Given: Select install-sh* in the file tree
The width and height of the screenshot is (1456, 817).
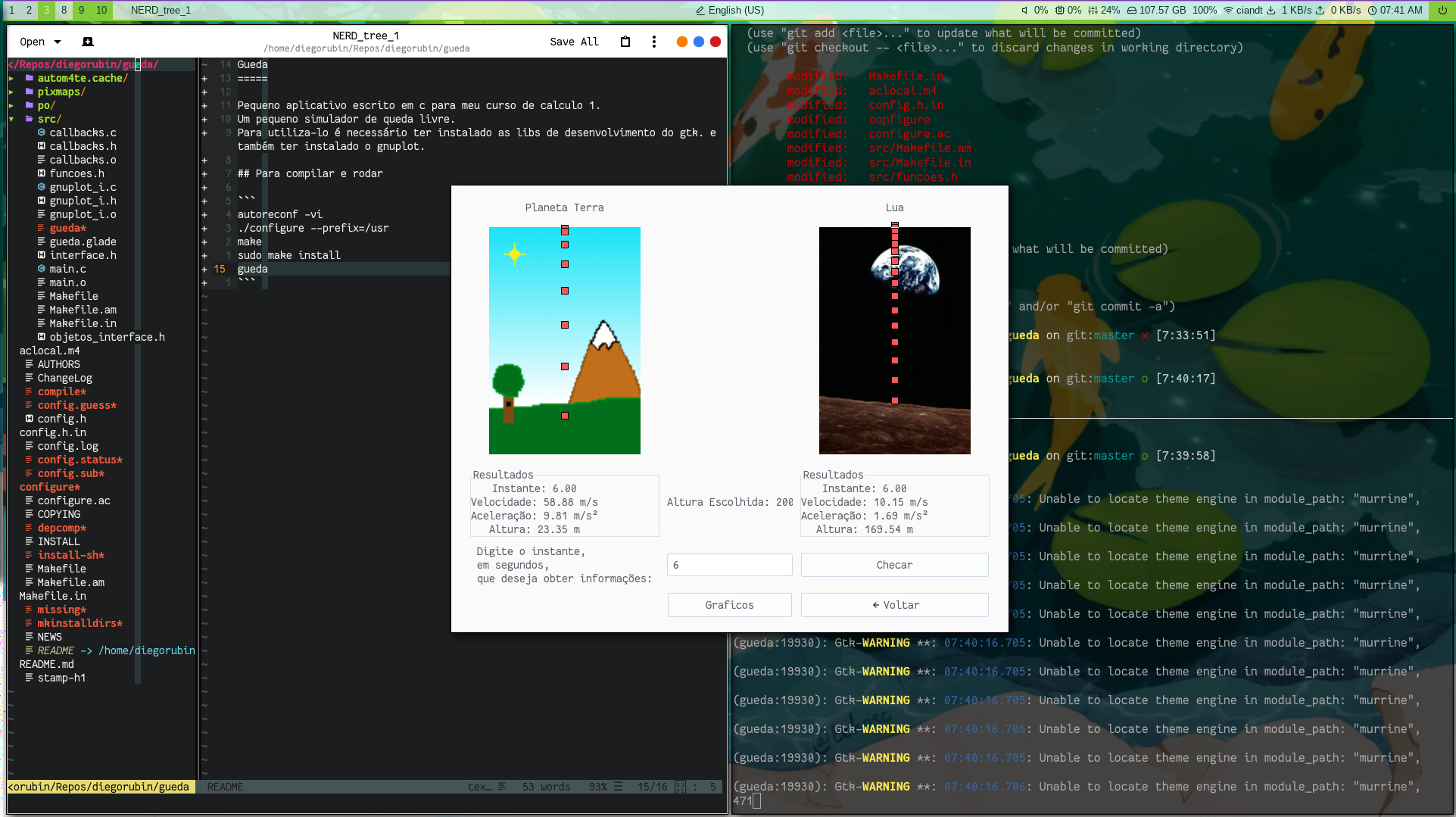Looking at the screenshot, I should (71, 555).
